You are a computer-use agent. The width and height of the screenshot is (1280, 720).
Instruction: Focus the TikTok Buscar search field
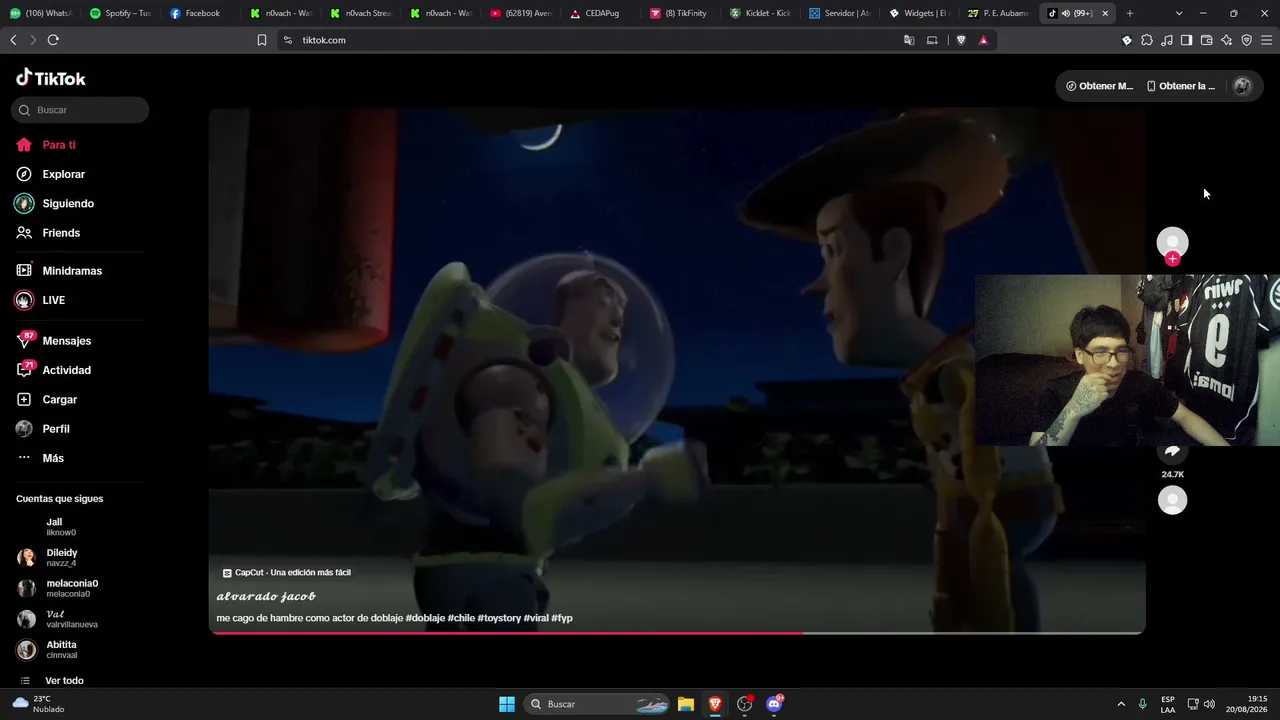[80, 110]
